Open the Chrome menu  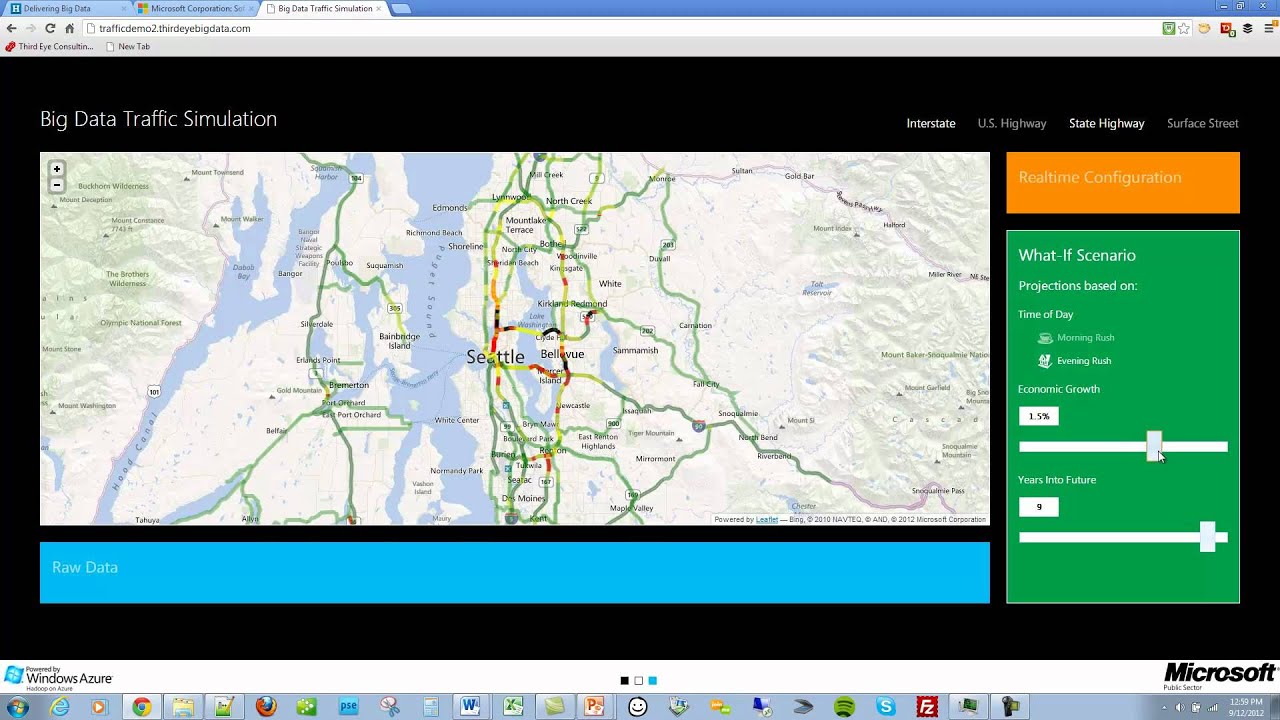click(x=1269, y=29)
